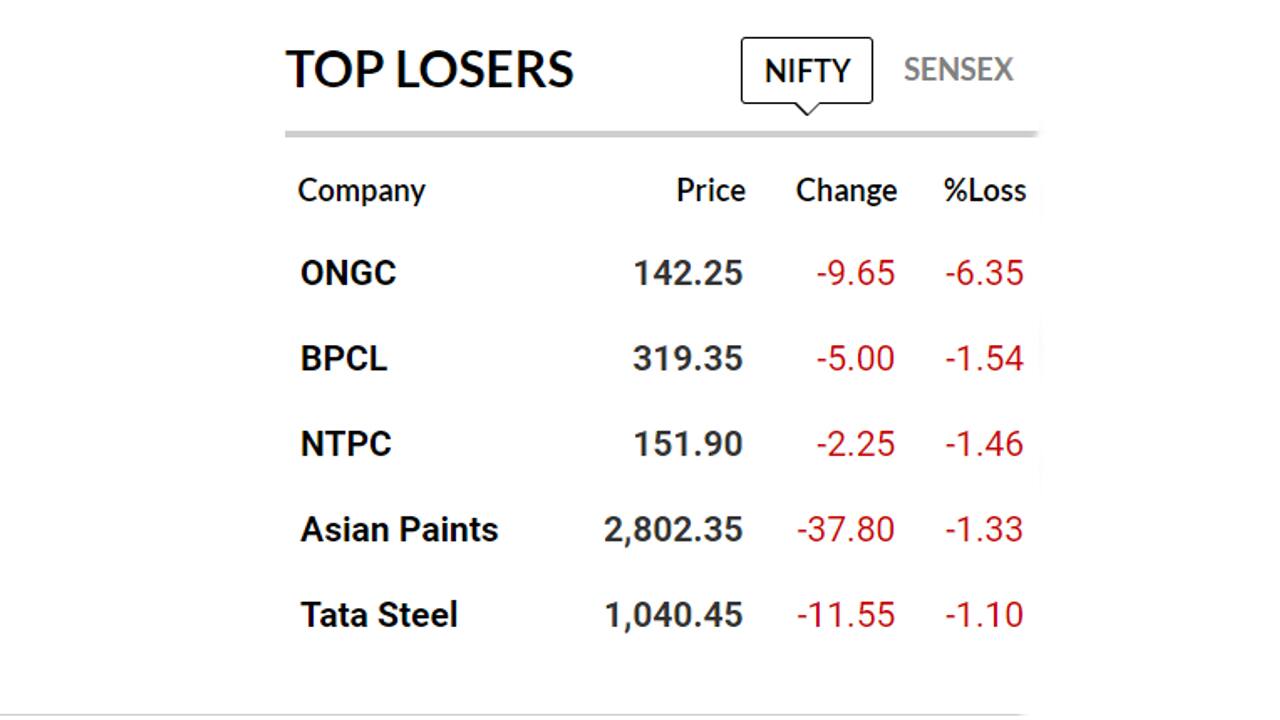Click Asian Paints change value -37.80
1280x720 pixels.
point(845,529)
